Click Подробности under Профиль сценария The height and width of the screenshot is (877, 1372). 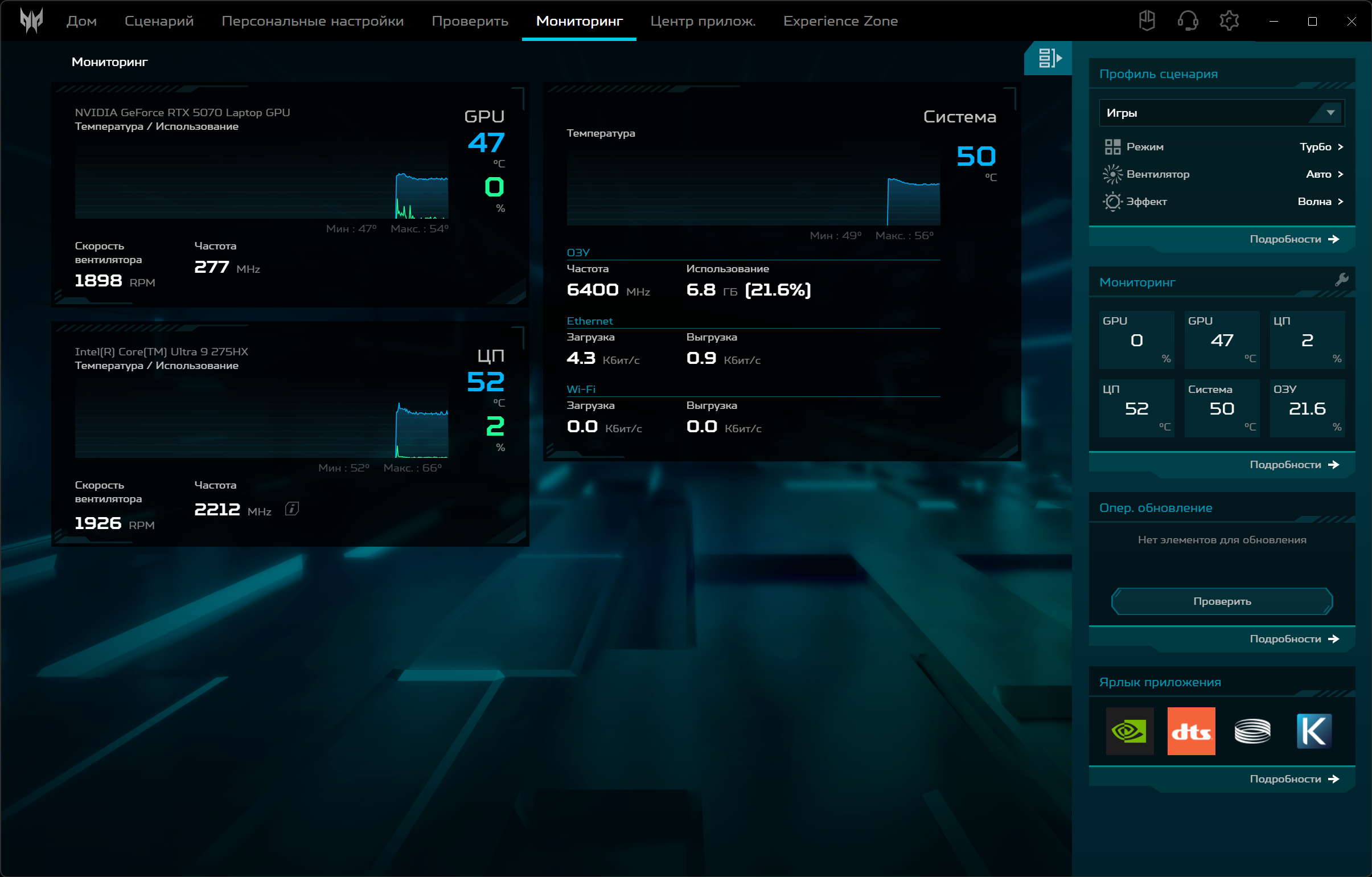pyautogui.click(x=1293, y=239)
